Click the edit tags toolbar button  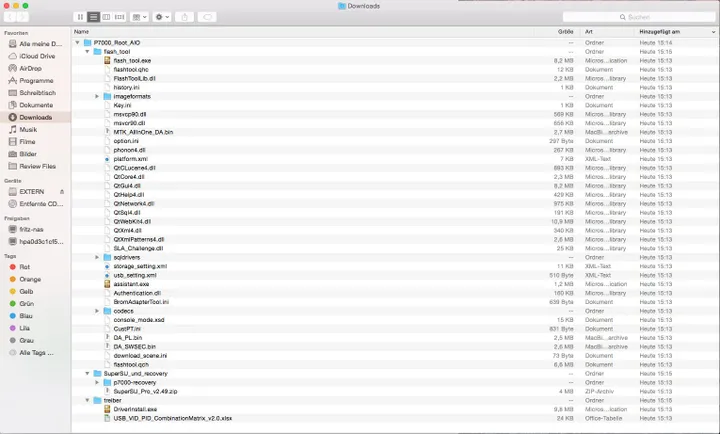[x=207, y=17]
